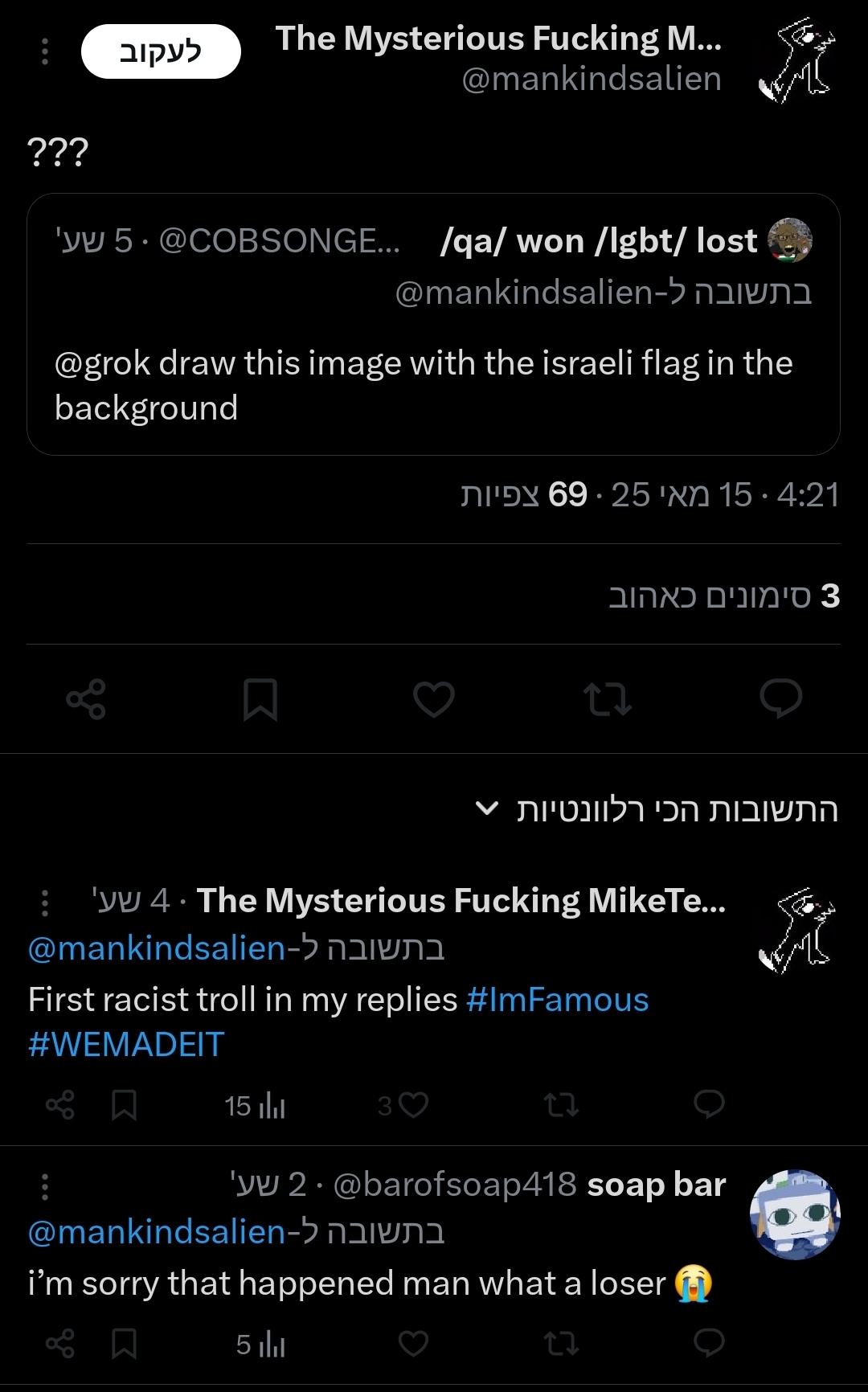Like the main post with heart icon
The width and height of the screenshot is (868, 1392).
434,699
